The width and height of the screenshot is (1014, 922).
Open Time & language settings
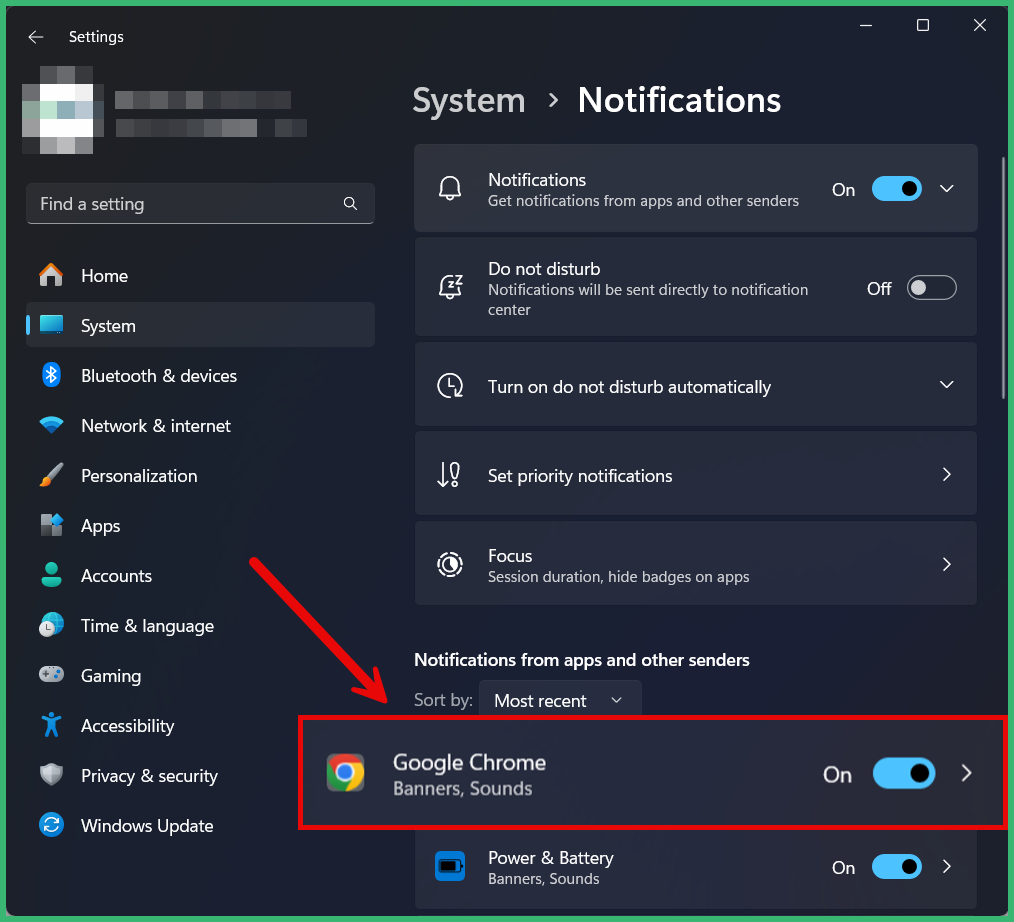point(200,625)
